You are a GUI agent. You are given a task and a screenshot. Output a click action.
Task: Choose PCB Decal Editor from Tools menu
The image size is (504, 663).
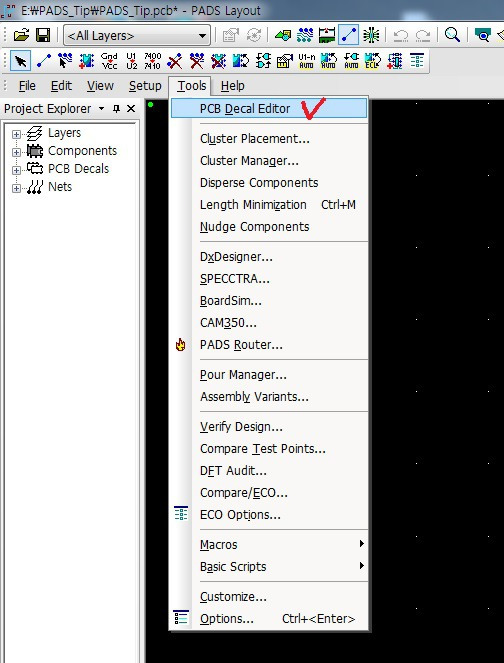tap(269, 108)
